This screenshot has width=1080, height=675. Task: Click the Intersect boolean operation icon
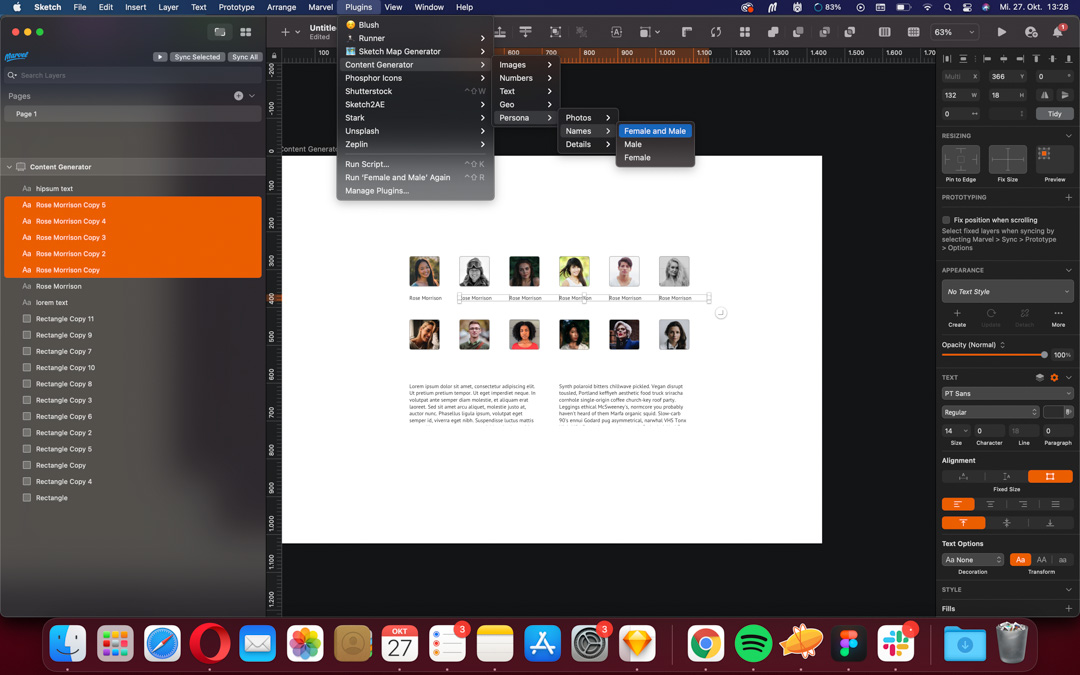click(x=824, y=32)
